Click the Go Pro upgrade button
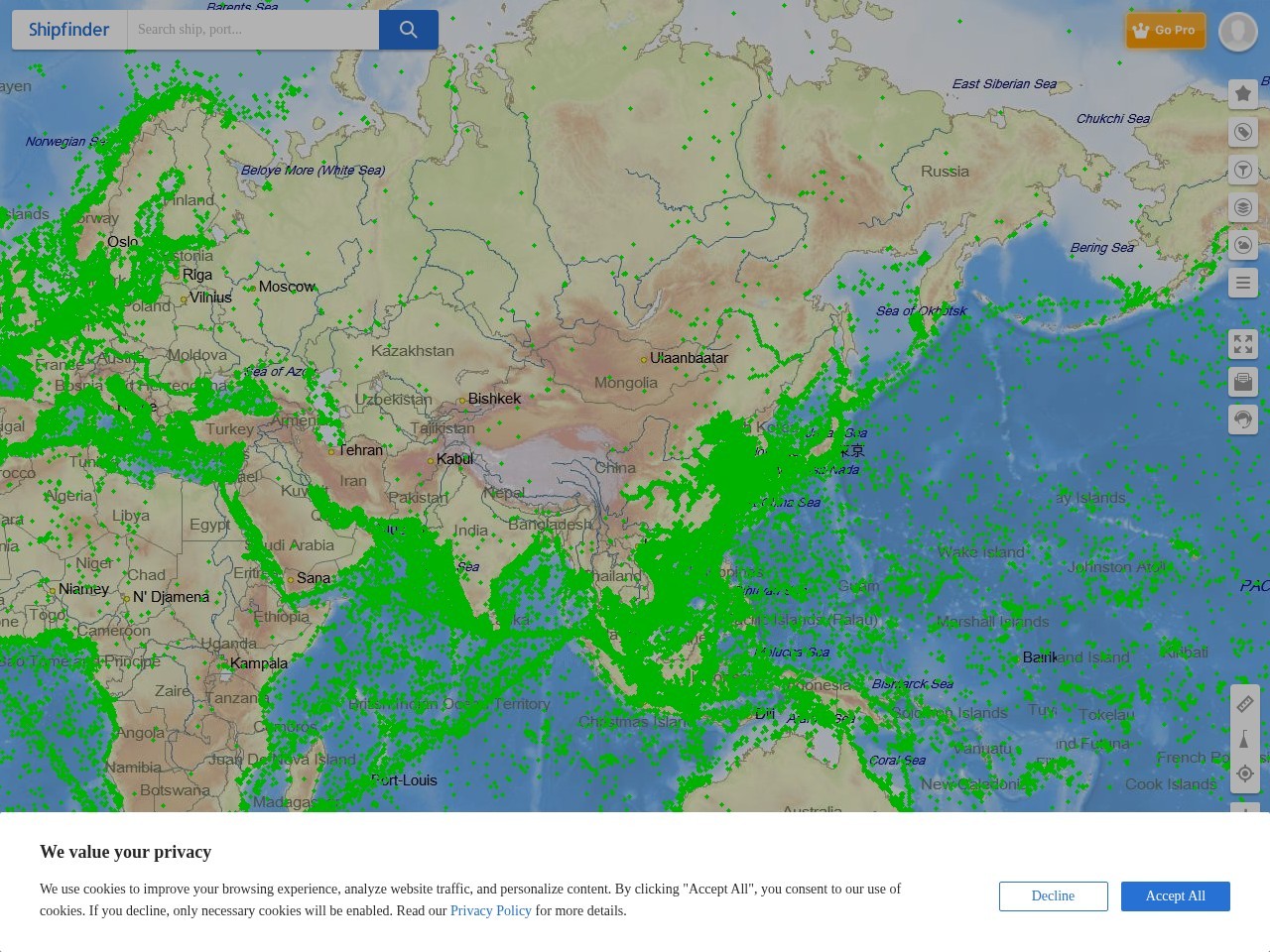1270x952 pixels. [1165, 30]
